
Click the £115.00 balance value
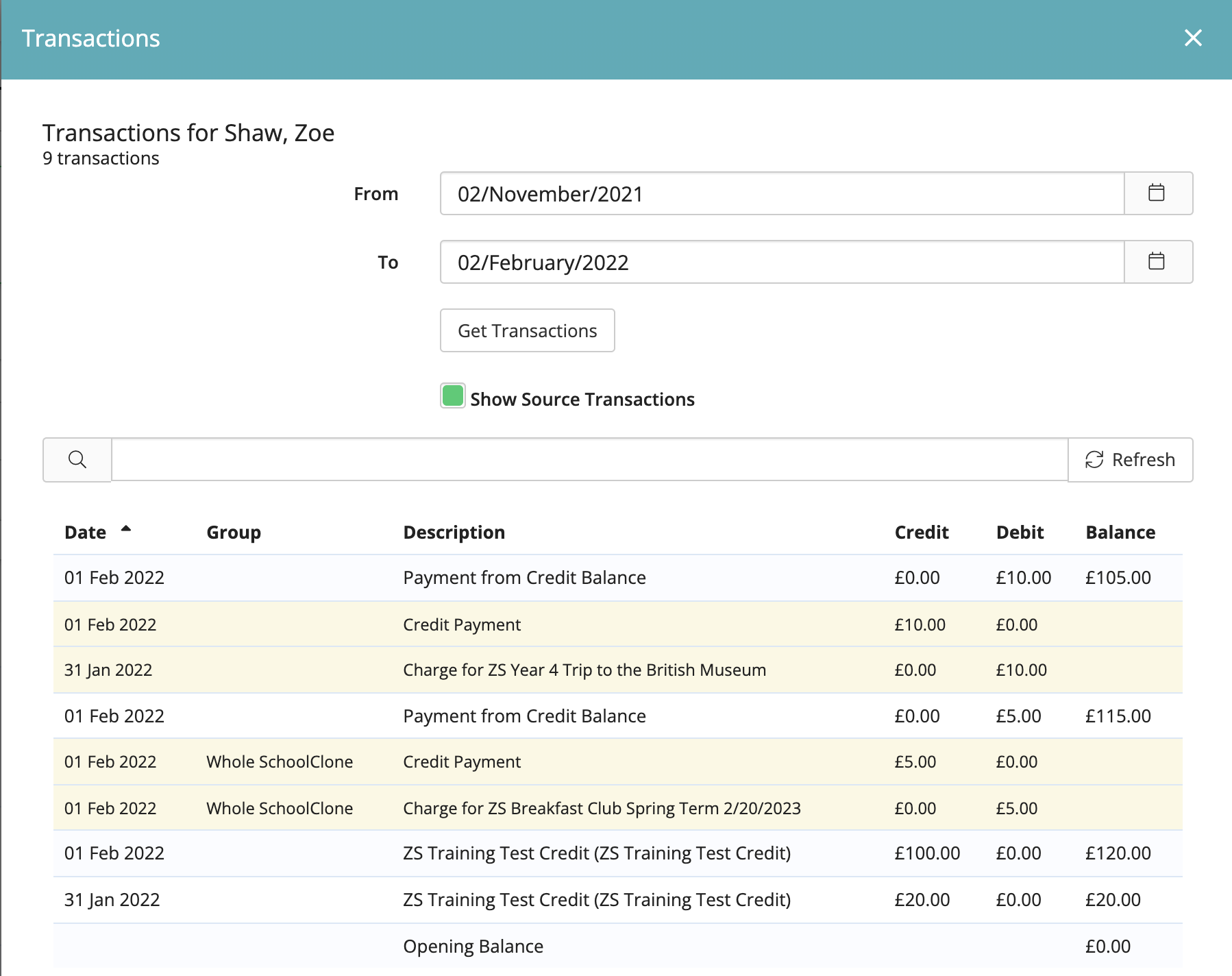click(1118, 716)
